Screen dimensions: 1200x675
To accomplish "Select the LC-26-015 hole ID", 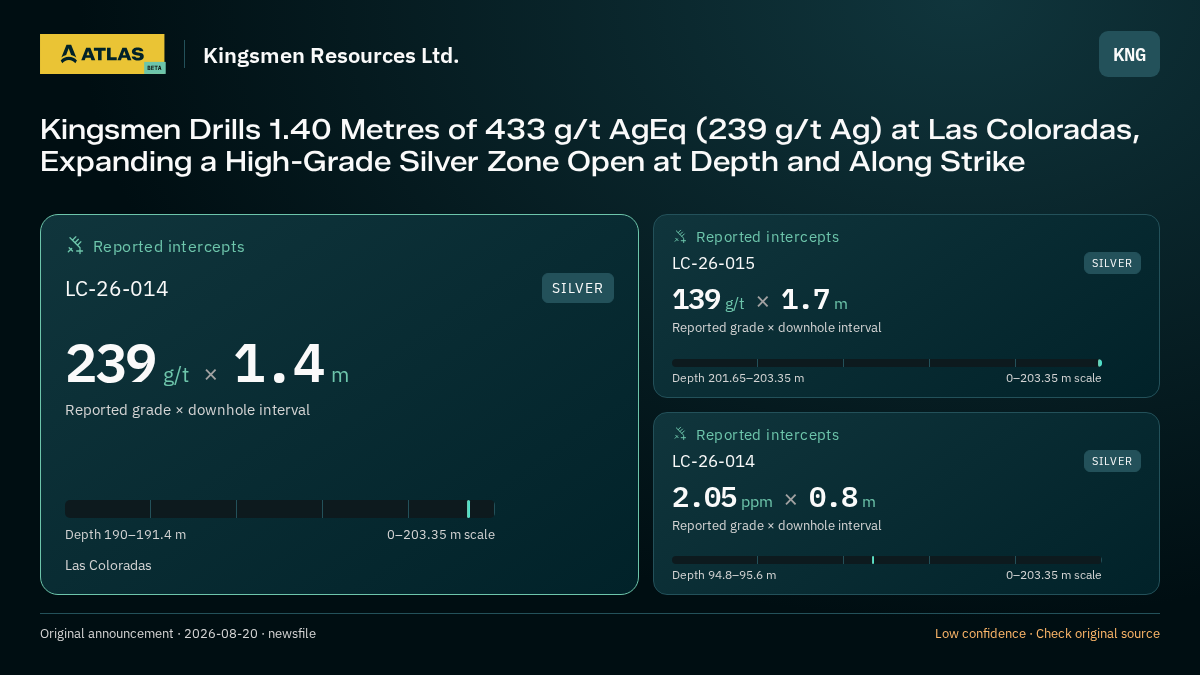I will (x=713, y=263).
